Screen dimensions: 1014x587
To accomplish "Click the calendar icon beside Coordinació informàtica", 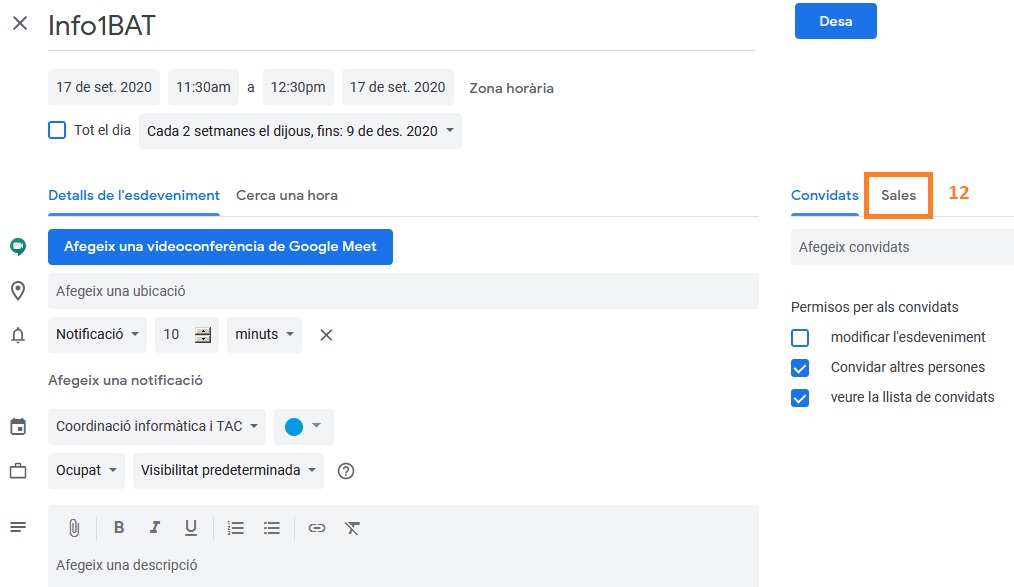I will (18, 427).
